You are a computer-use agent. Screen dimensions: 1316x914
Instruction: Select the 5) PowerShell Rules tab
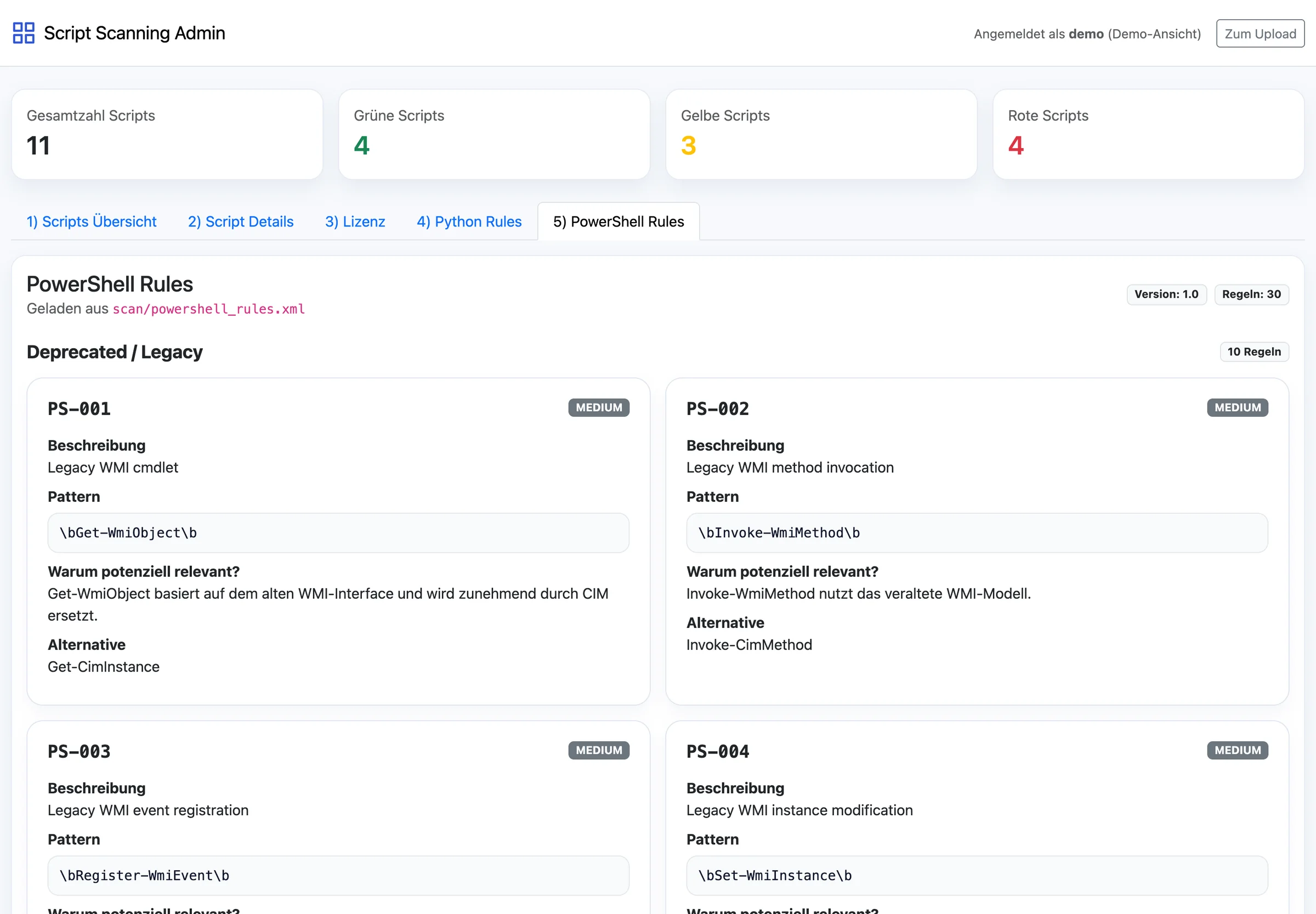pos(619,222)
